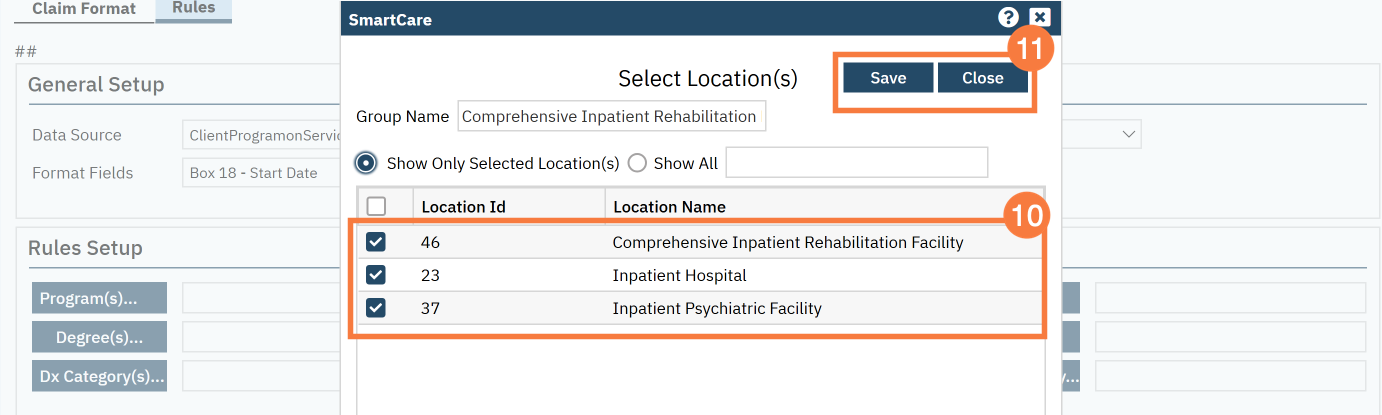Open the Rules tab
The image size is (1382, 415).
194,8
